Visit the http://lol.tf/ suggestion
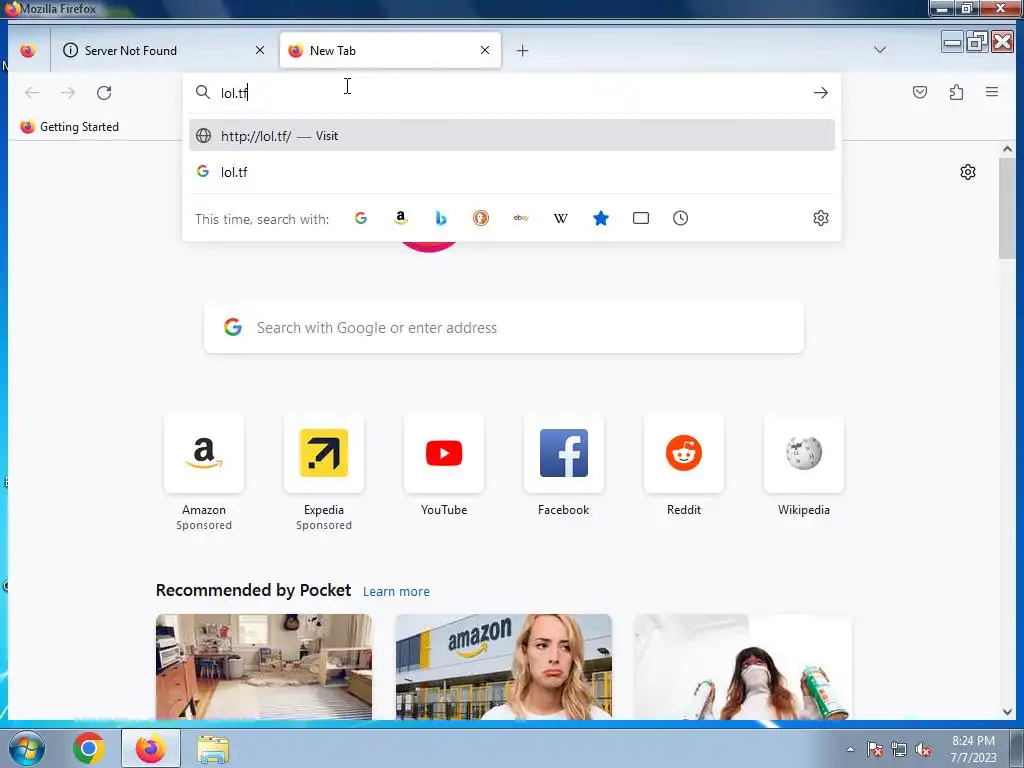Viewport: 1024px width, 768px height. coord(511,135)
